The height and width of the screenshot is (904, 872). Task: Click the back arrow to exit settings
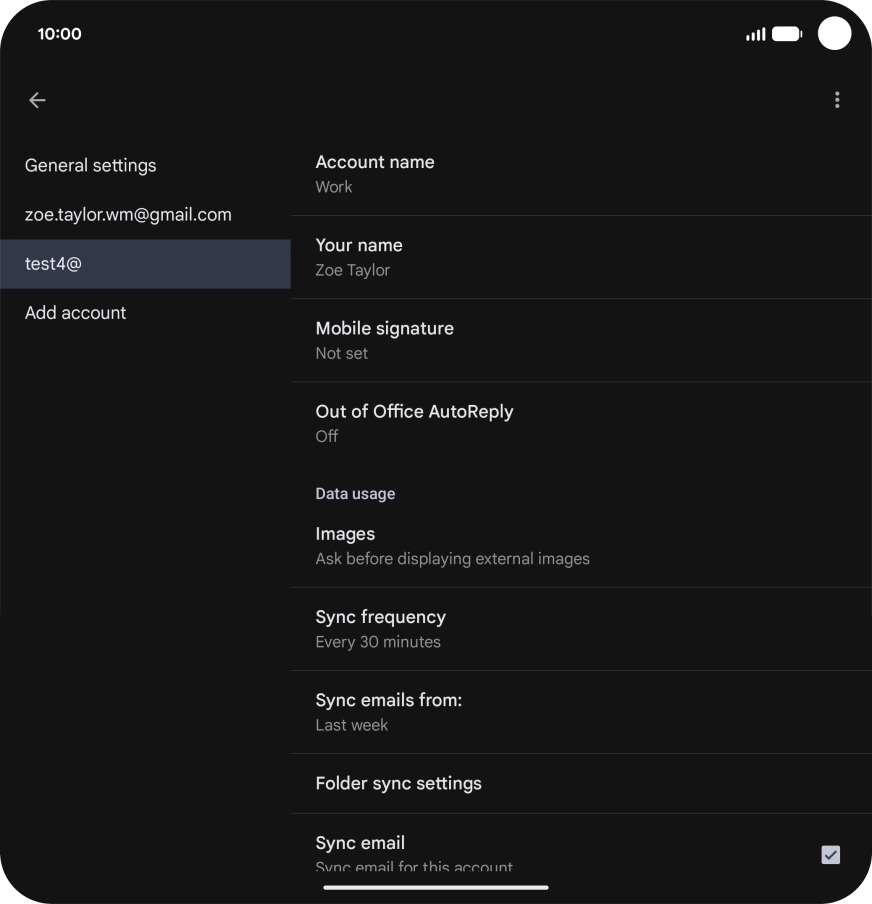[x=37, y=100]
